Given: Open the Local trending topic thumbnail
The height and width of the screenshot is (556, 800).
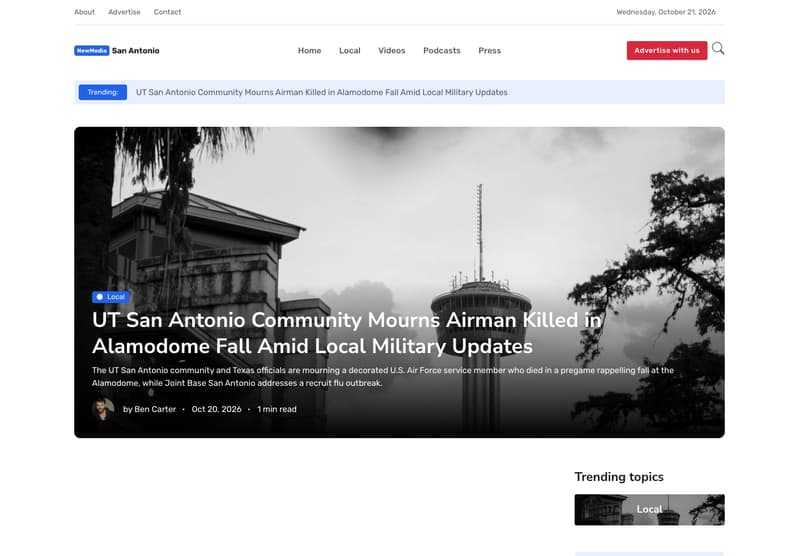Looking at the screenshot, I should click(x=649, y=510).
